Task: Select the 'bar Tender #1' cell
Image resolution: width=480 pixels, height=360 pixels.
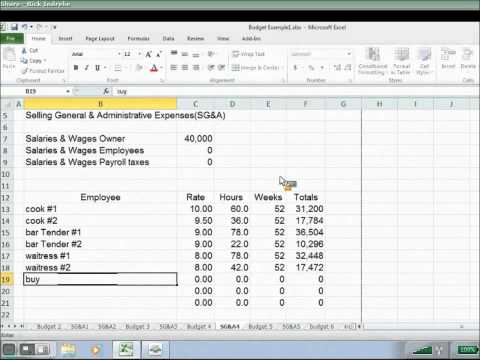Action: [x=100, y=232]
